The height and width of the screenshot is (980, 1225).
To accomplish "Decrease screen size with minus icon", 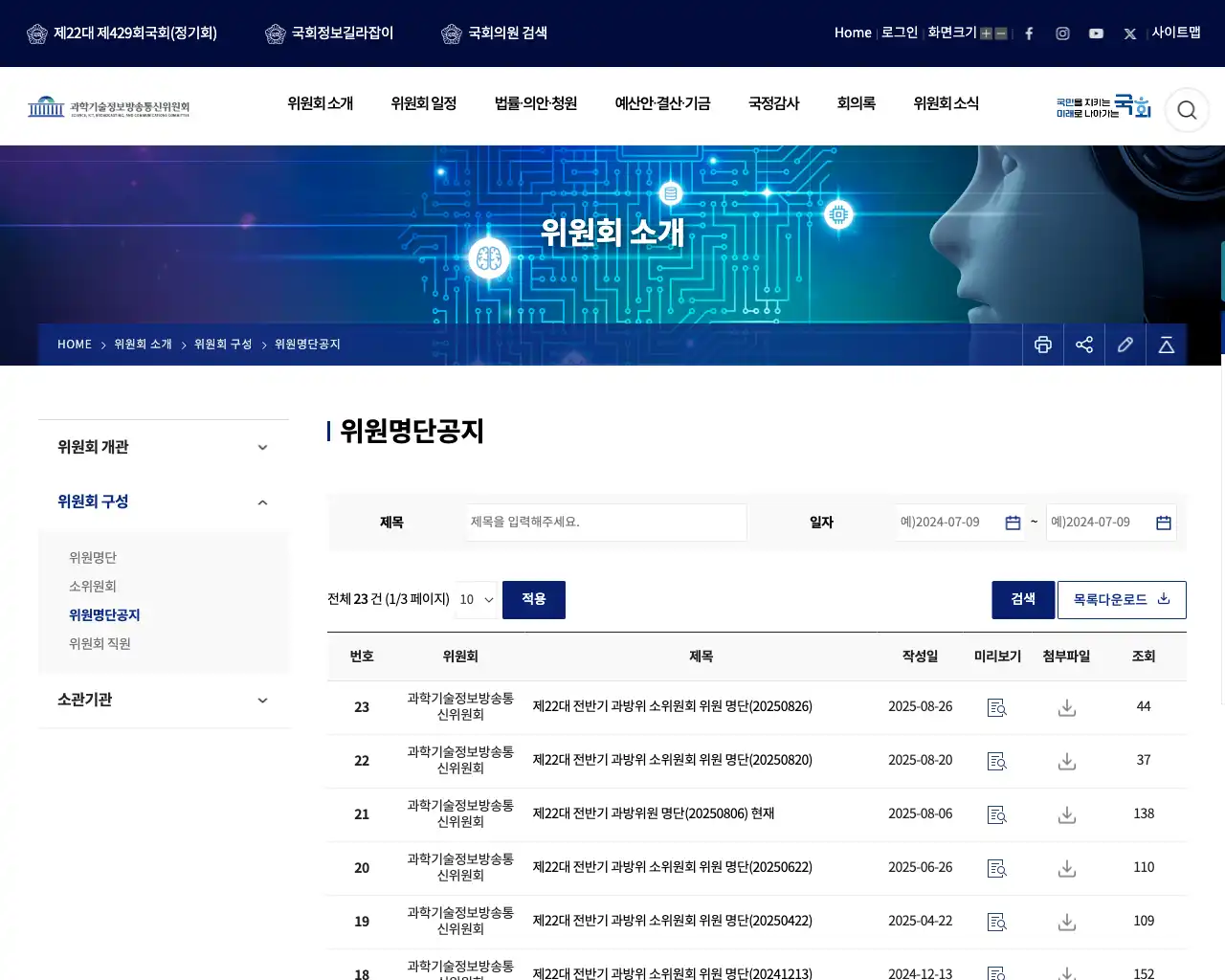I will (1001, 33).
